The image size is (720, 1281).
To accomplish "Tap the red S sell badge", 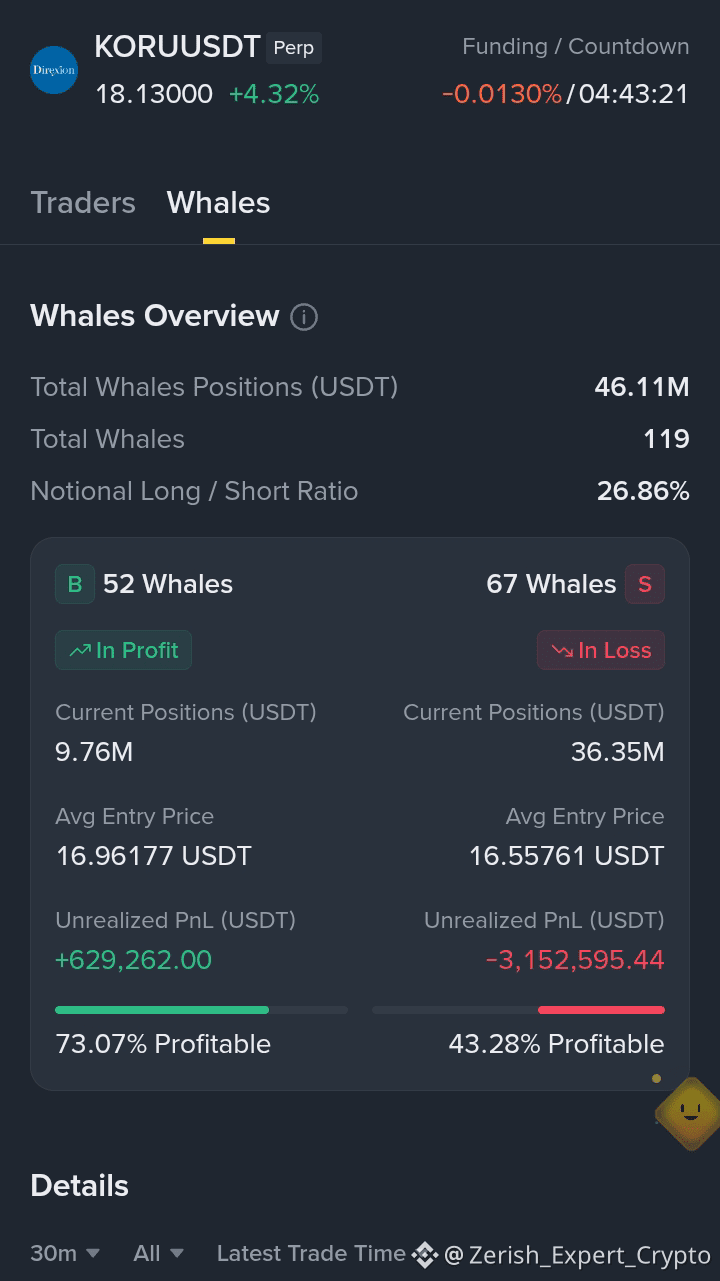I will [x=645, y=584].
